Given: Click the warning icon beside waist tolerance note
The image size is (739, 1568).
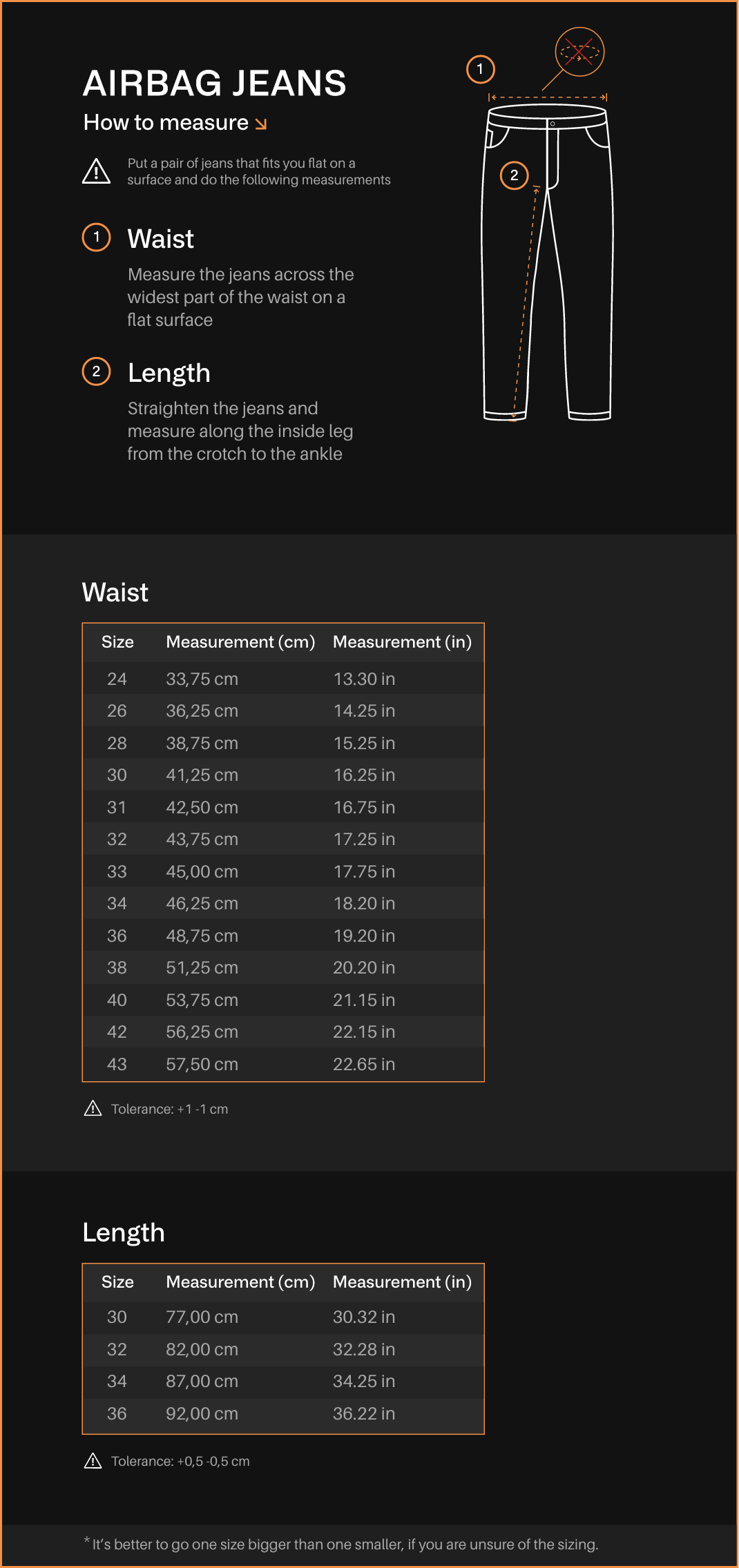Looking at the screenshot, I should tap(93, 1108).
